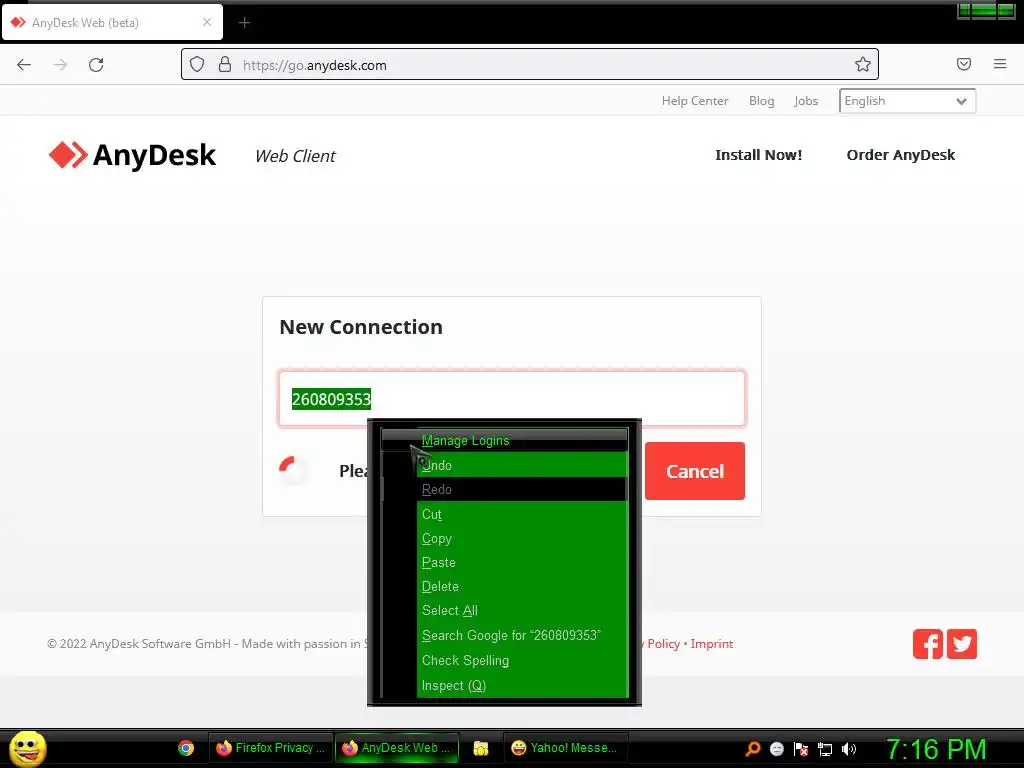
Task: Open the yellow folder taskbar icon
Action: 481,748
